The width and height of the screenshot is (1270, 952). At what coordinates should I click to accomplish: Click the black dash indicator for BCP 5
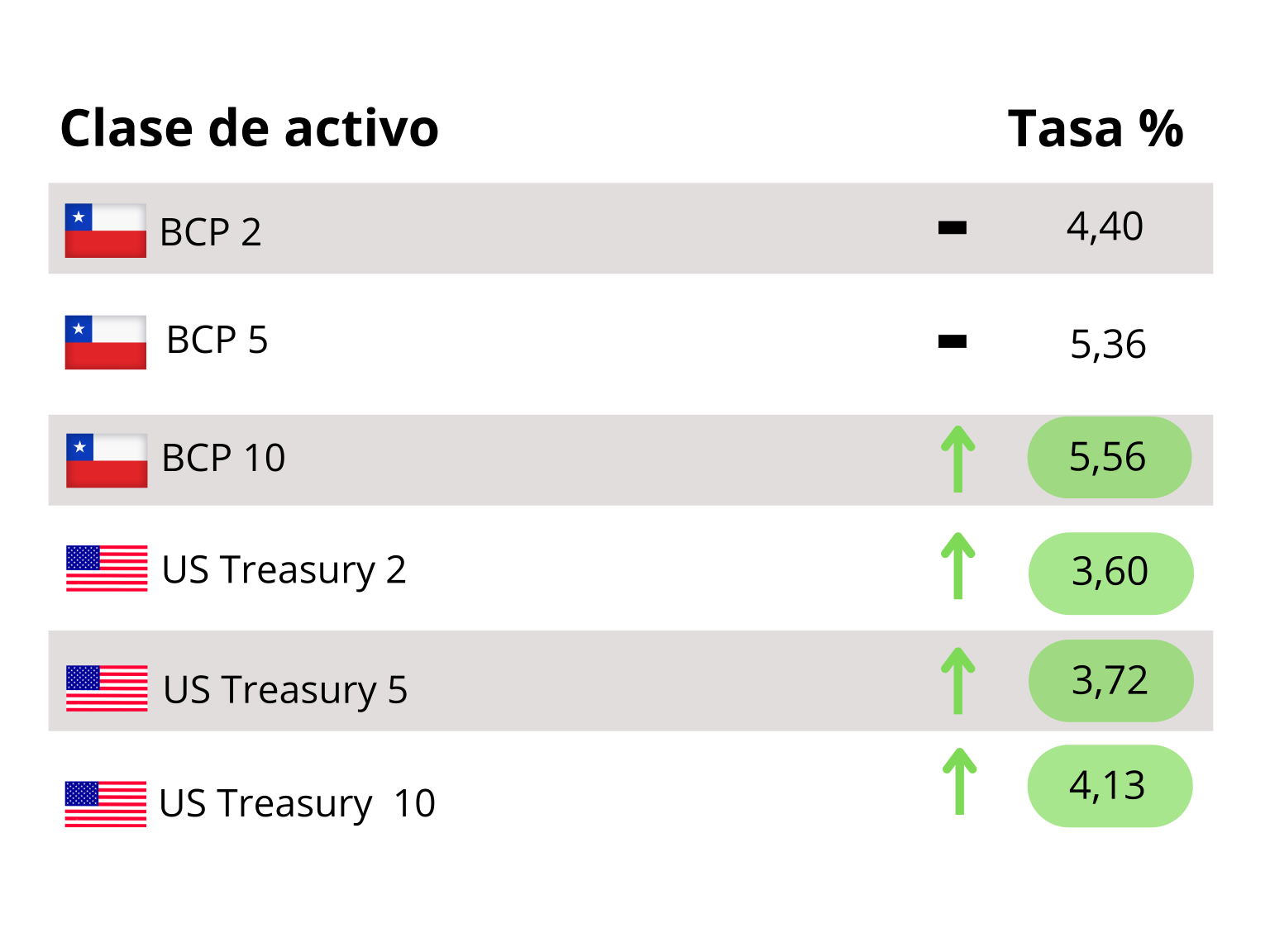[x=952, y=341]
